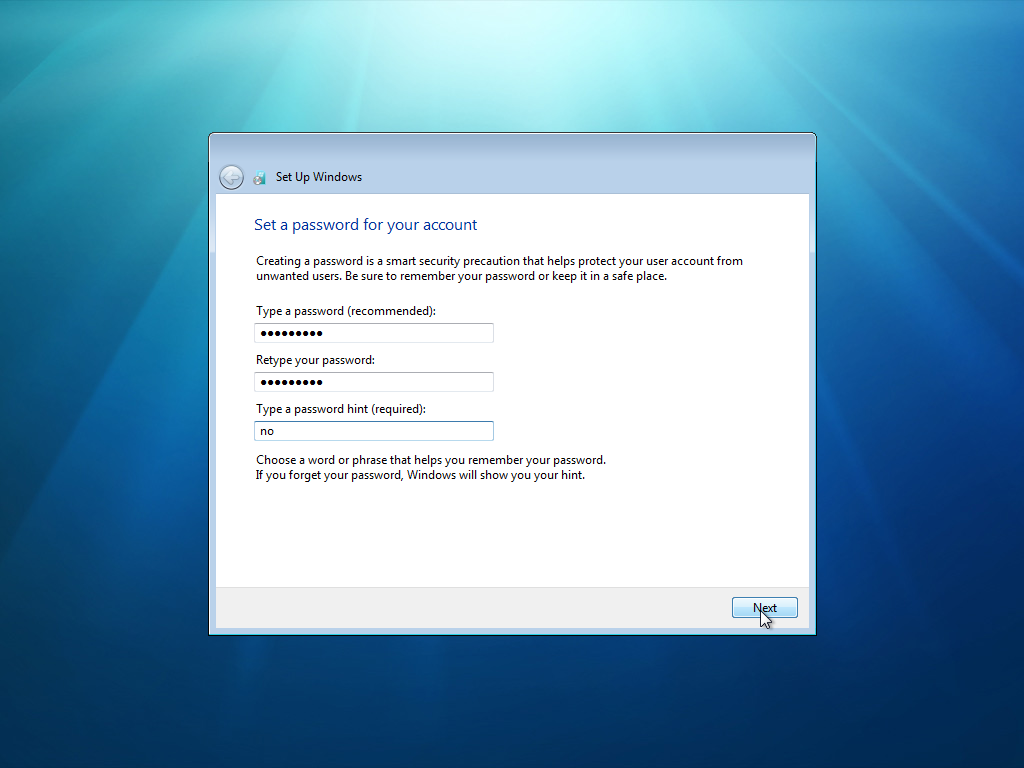Focus the Type a password field
This screenshot has height=768, width=1024.
point(374,333)
